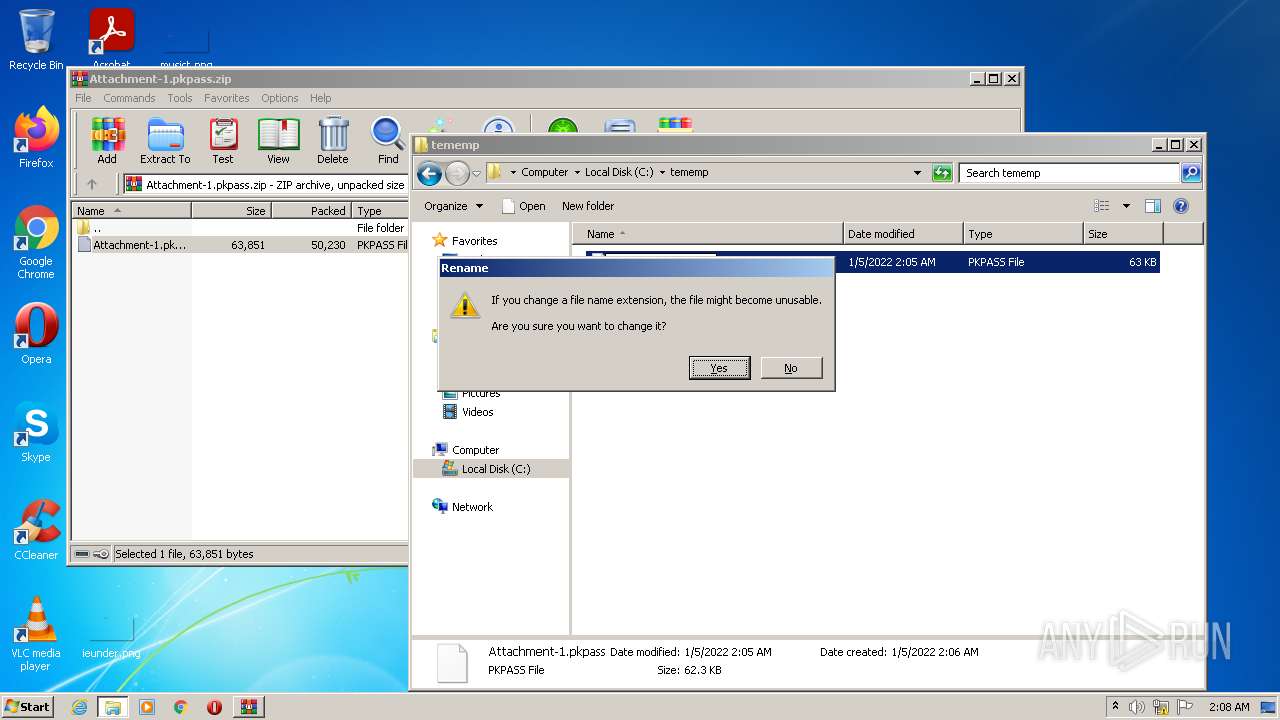Screen dimensions: 1280x720
Task: Open recent pages dropdown next to Forward
Action: [477, 173]
